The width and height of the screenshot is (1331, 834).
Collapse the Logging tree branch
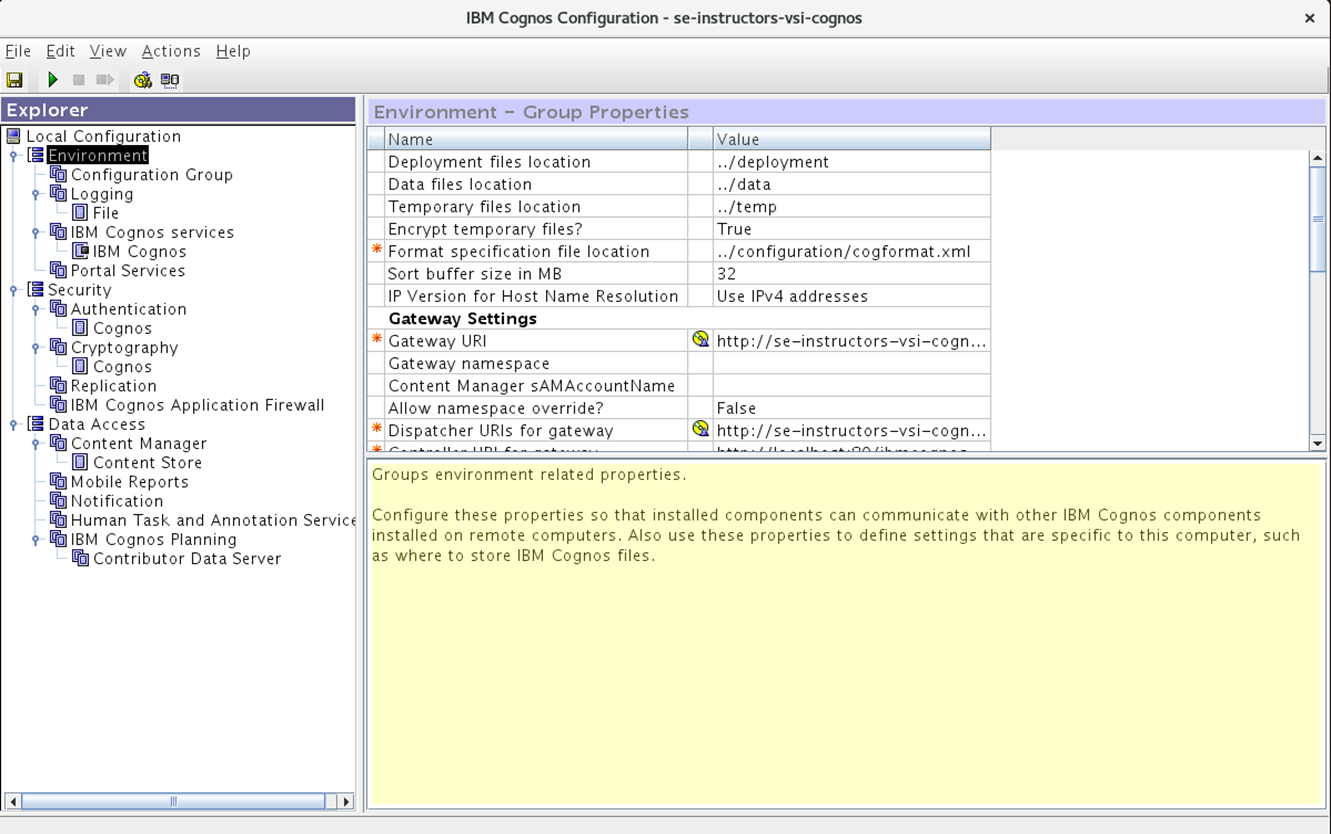[36, 194]
